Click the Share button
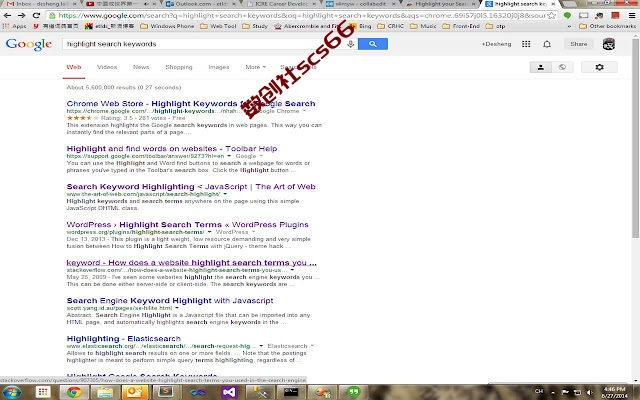 (x=579, y=44)
